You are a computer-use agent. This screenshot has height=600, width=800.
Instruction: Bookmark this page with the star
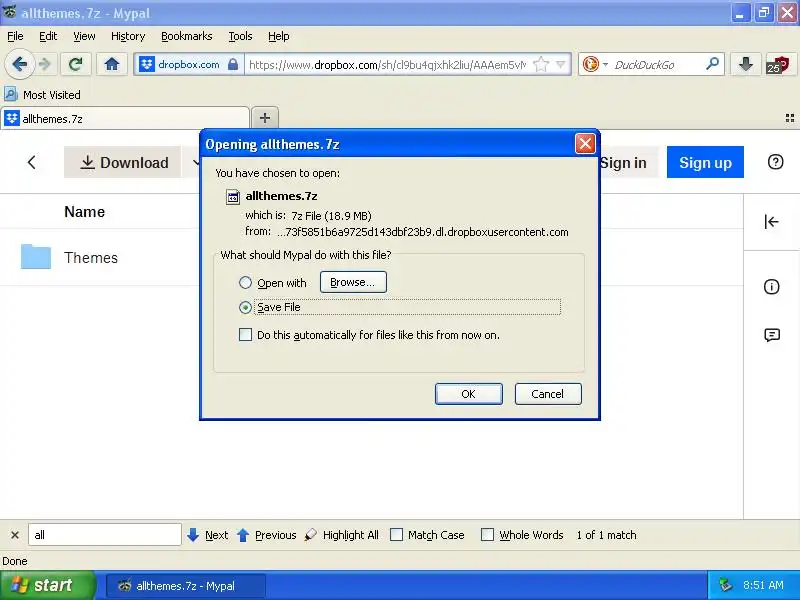pyautogui.click(x=540, y=64)
